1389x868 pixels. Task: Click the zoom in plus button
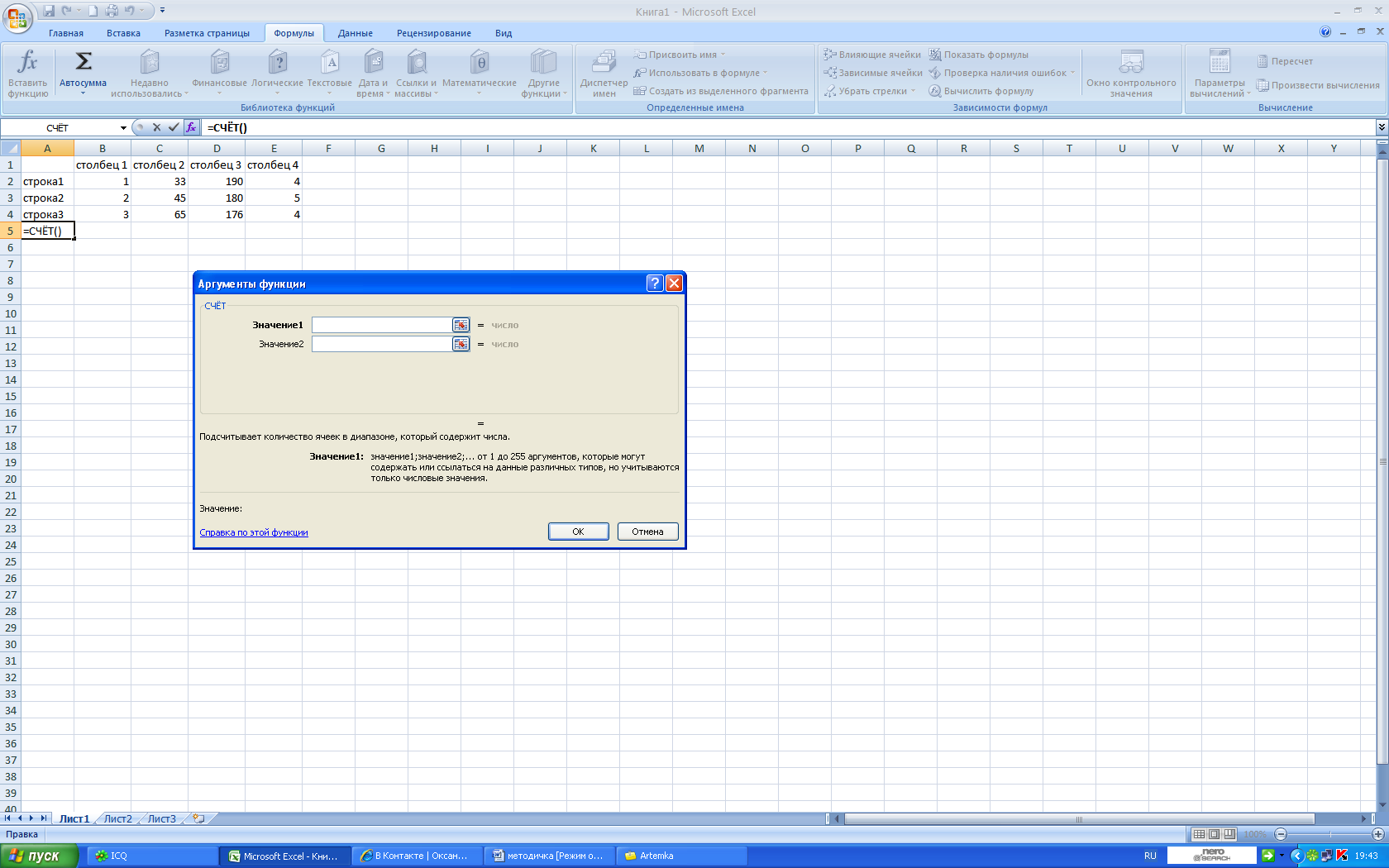pyautogui.click(x=1378, y=834)
